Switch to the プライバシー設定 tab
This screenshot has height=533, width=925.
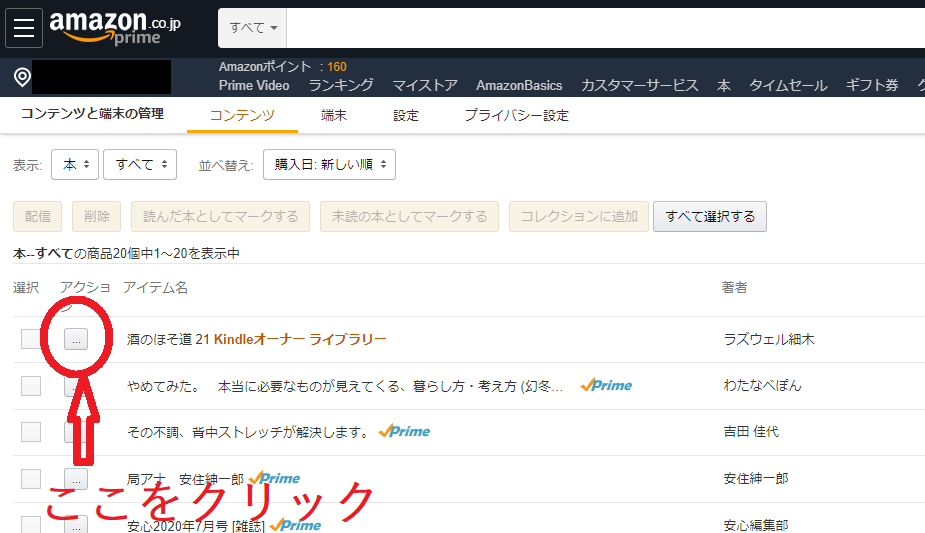[517, 115]
